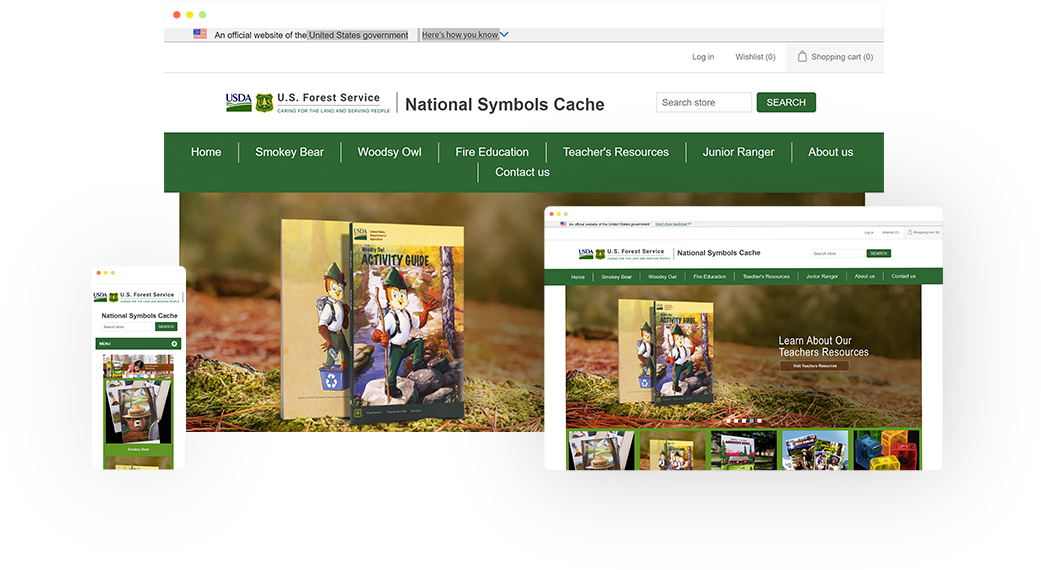Open the Wishlist link in the tablet window
1041x570 pixels.
point(890,232)
